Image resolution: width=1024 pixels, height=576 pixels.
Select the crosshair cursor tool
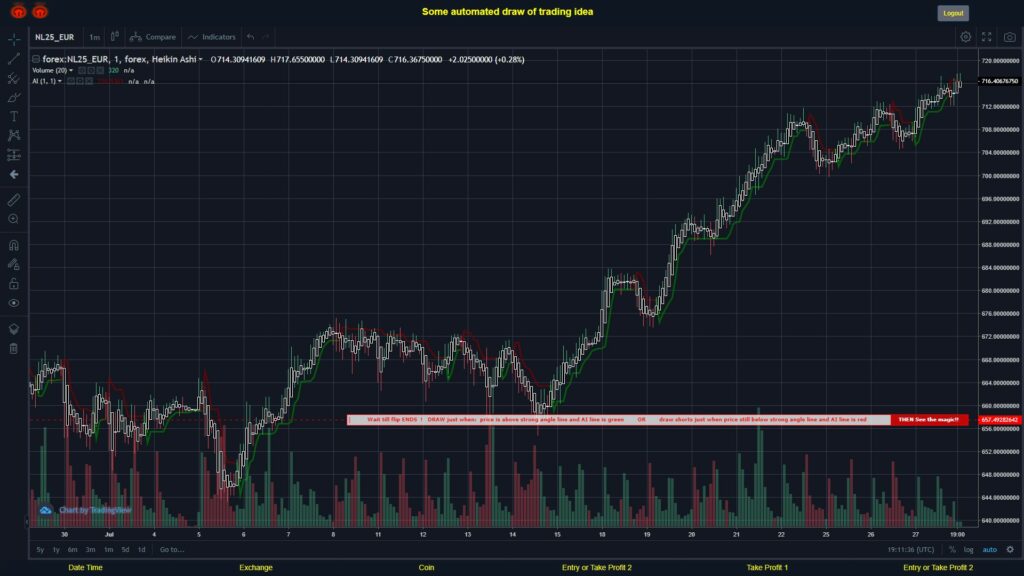click(x=14, y=39)
